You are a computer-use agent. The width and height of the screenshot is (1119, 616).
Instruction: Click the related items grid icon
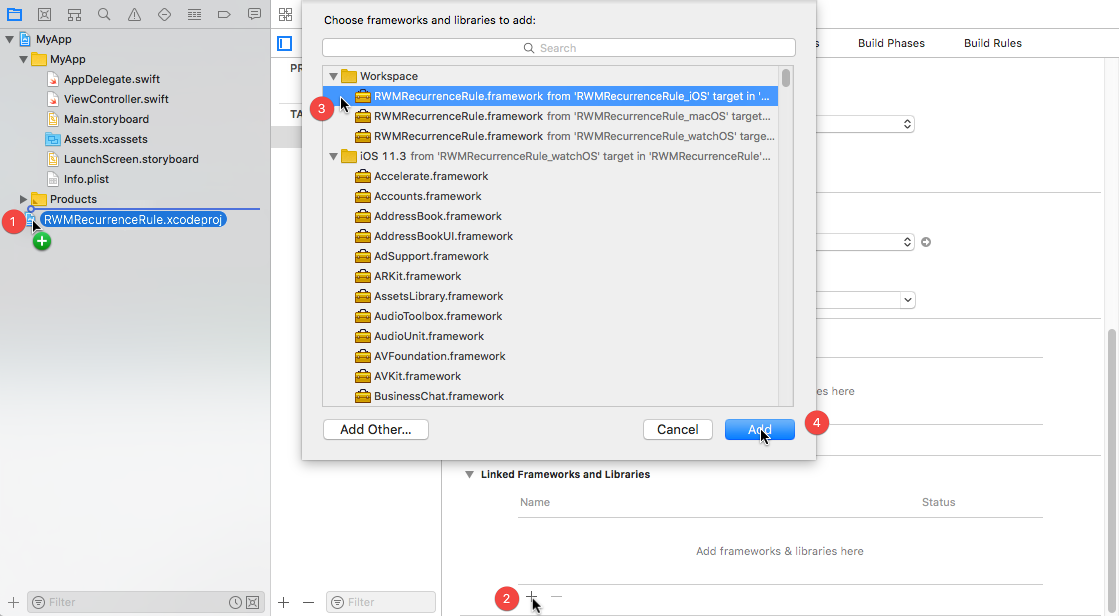click(x=285, y=14)
